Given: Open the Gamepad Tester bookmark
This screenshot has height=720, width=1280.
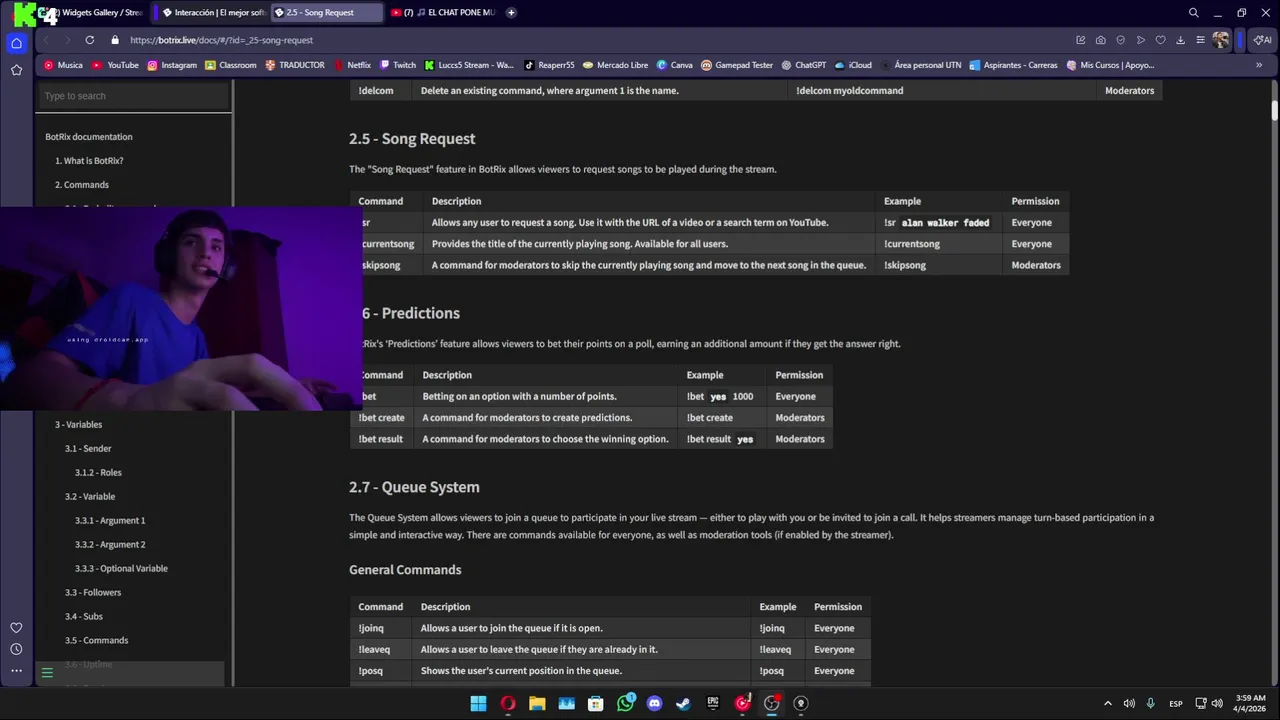Looking at the screenshot, I should click(737, 65).
